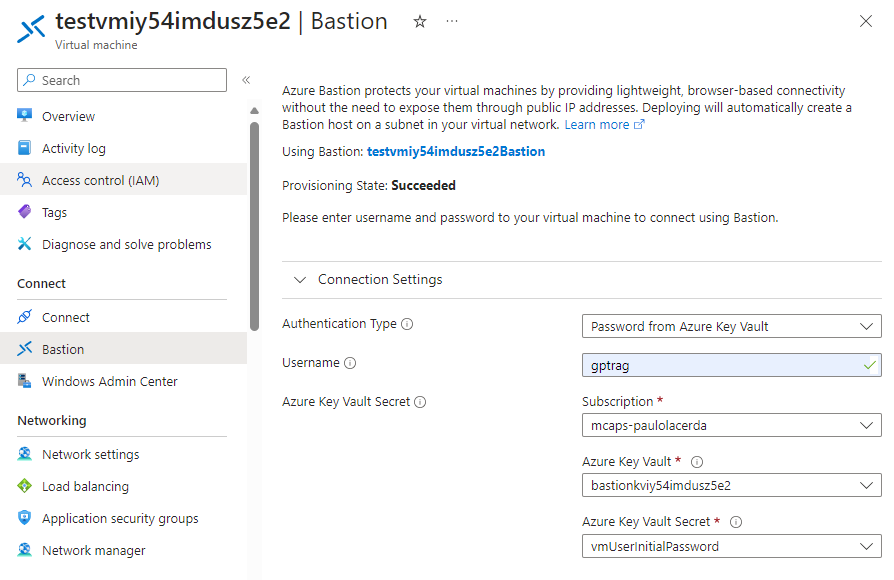Click the Connect plug icon
The width and height of the screenshot is (894, 580).
click(25, 317)
